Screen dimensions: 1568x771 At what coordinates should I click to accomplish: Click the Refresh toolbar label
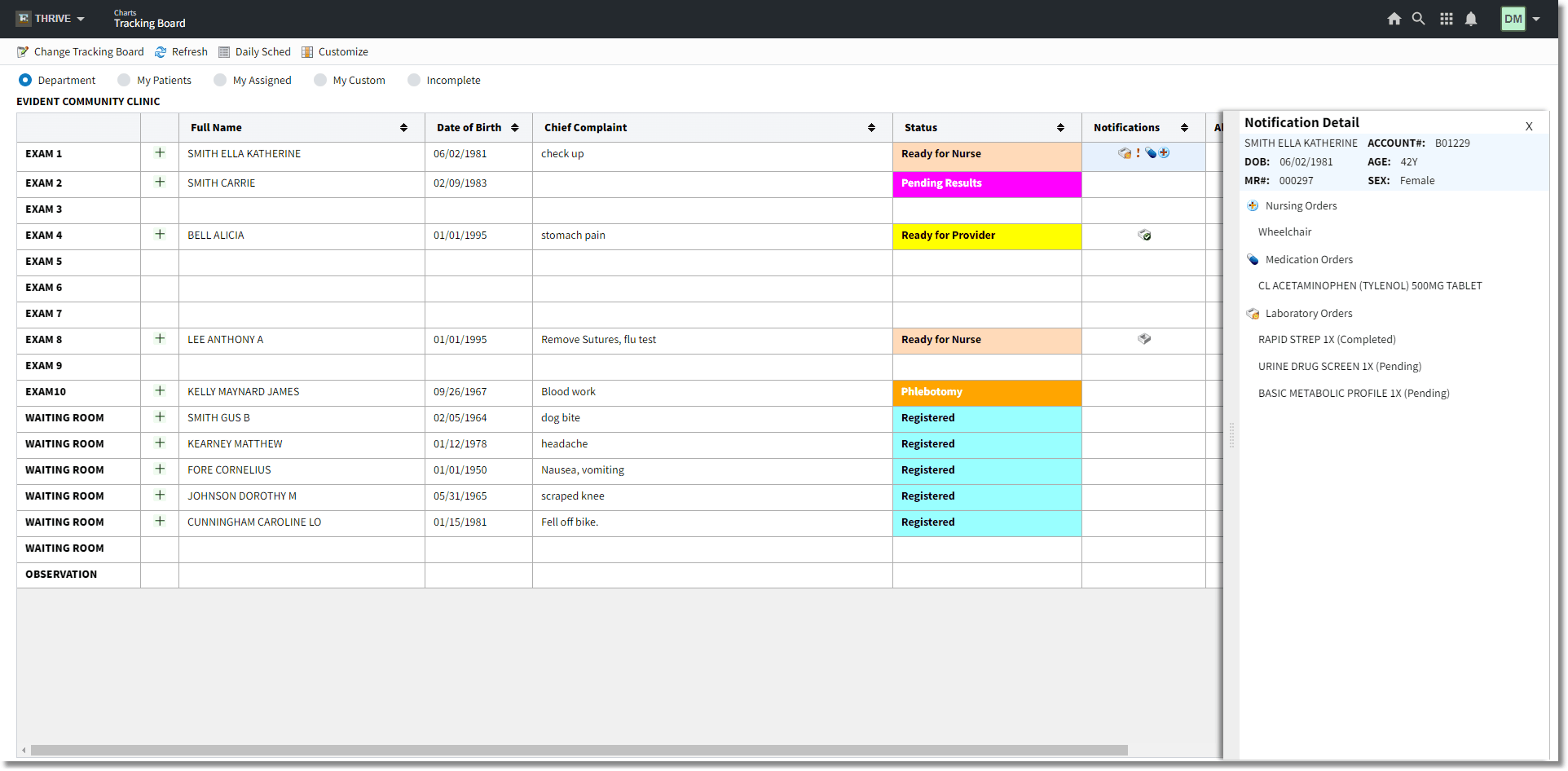click(x=190, y=52)
